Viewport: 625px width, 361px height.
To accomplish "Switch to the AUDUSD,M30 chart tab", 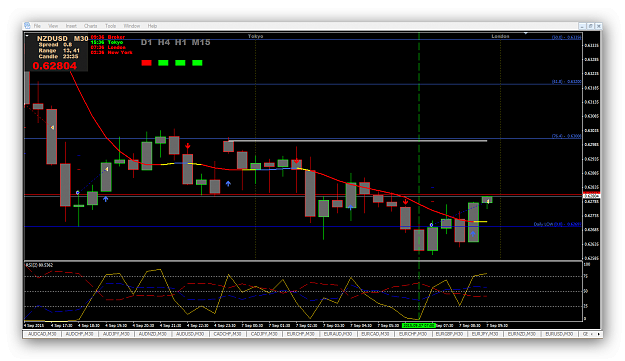I will point(190,334).
